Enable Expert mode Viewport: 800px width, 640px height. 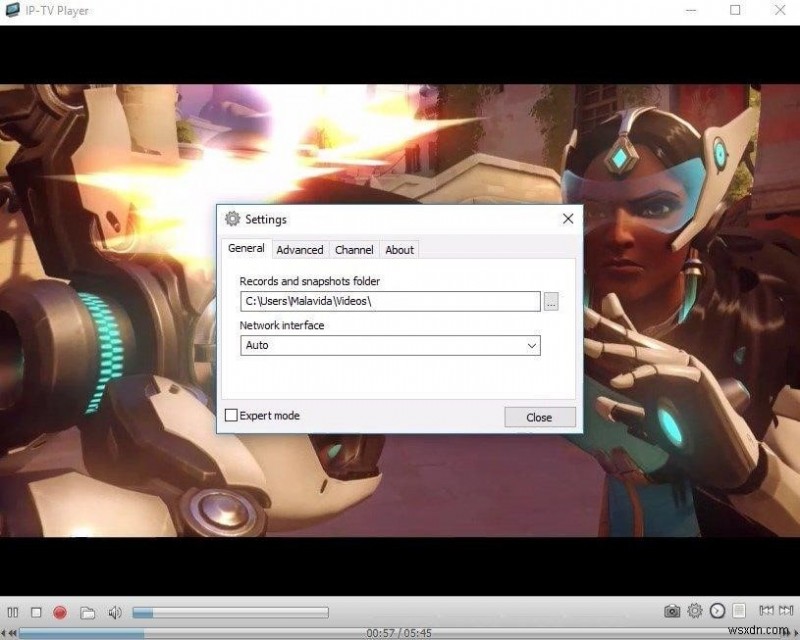pyautogui.click(x=231, y=415)
